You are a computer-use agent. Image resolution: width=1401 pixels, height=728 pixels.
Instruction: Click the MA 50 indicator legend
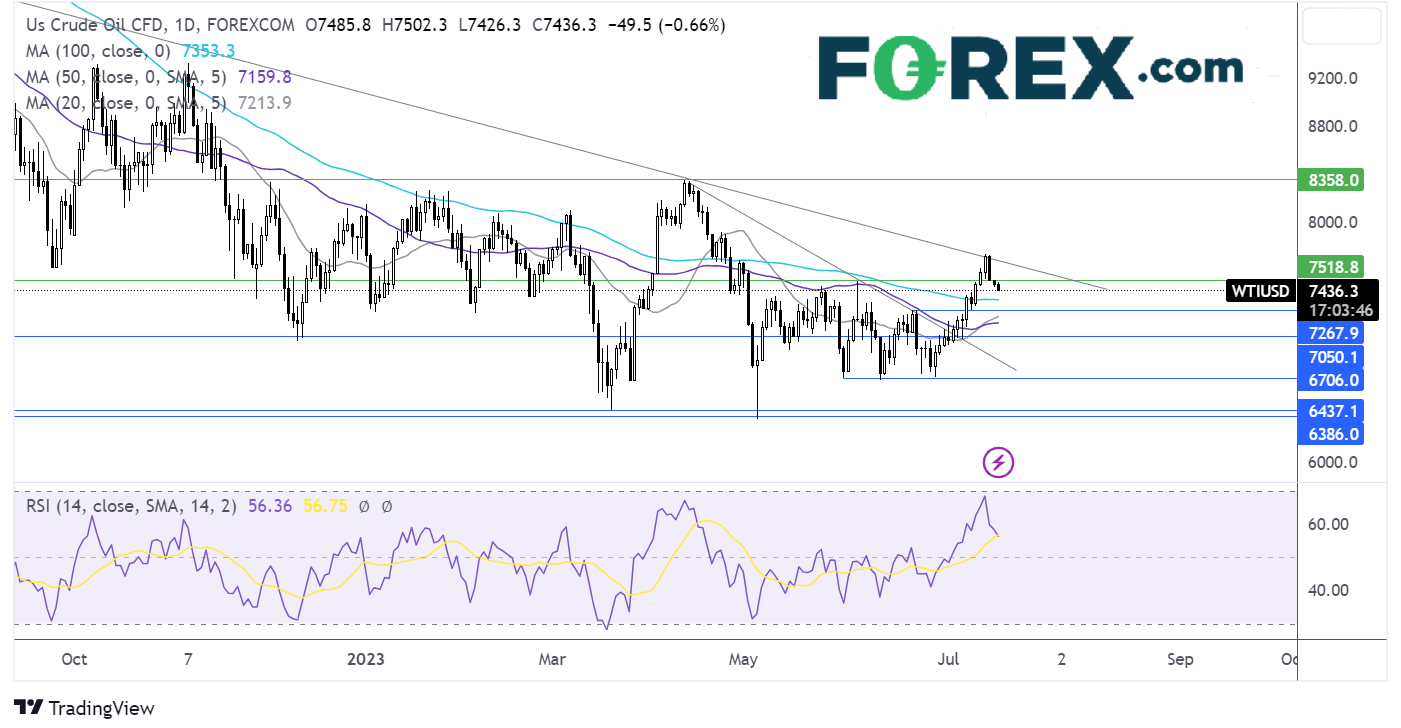tap(125, 76)
